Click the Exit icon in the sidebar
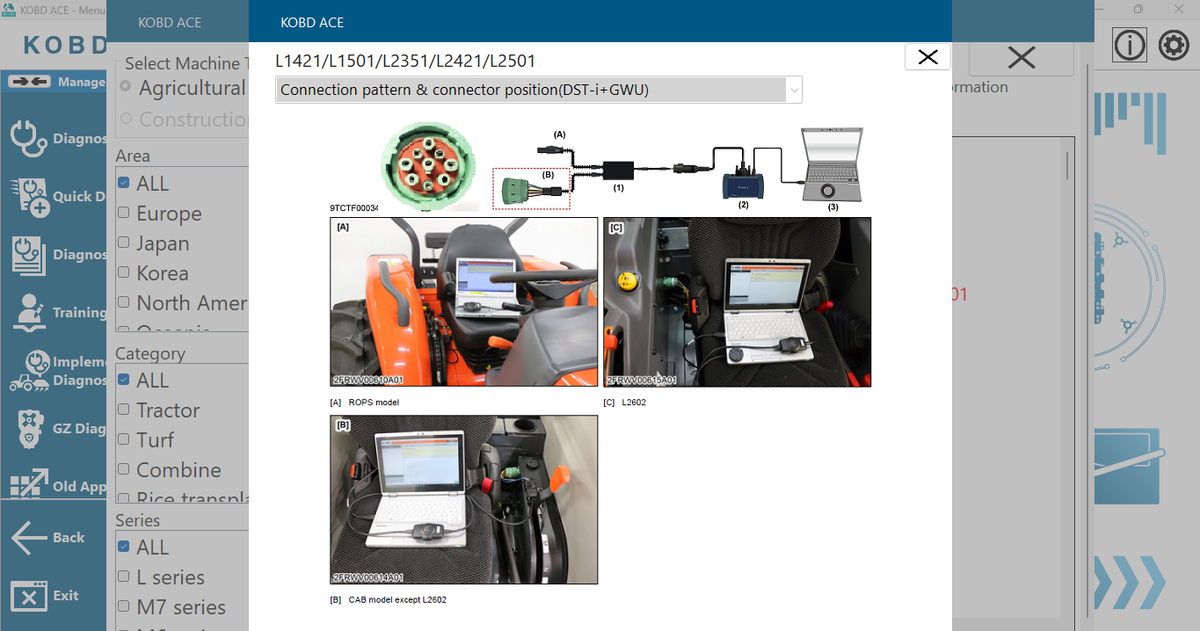1200x631 pixels. point(29,596)
